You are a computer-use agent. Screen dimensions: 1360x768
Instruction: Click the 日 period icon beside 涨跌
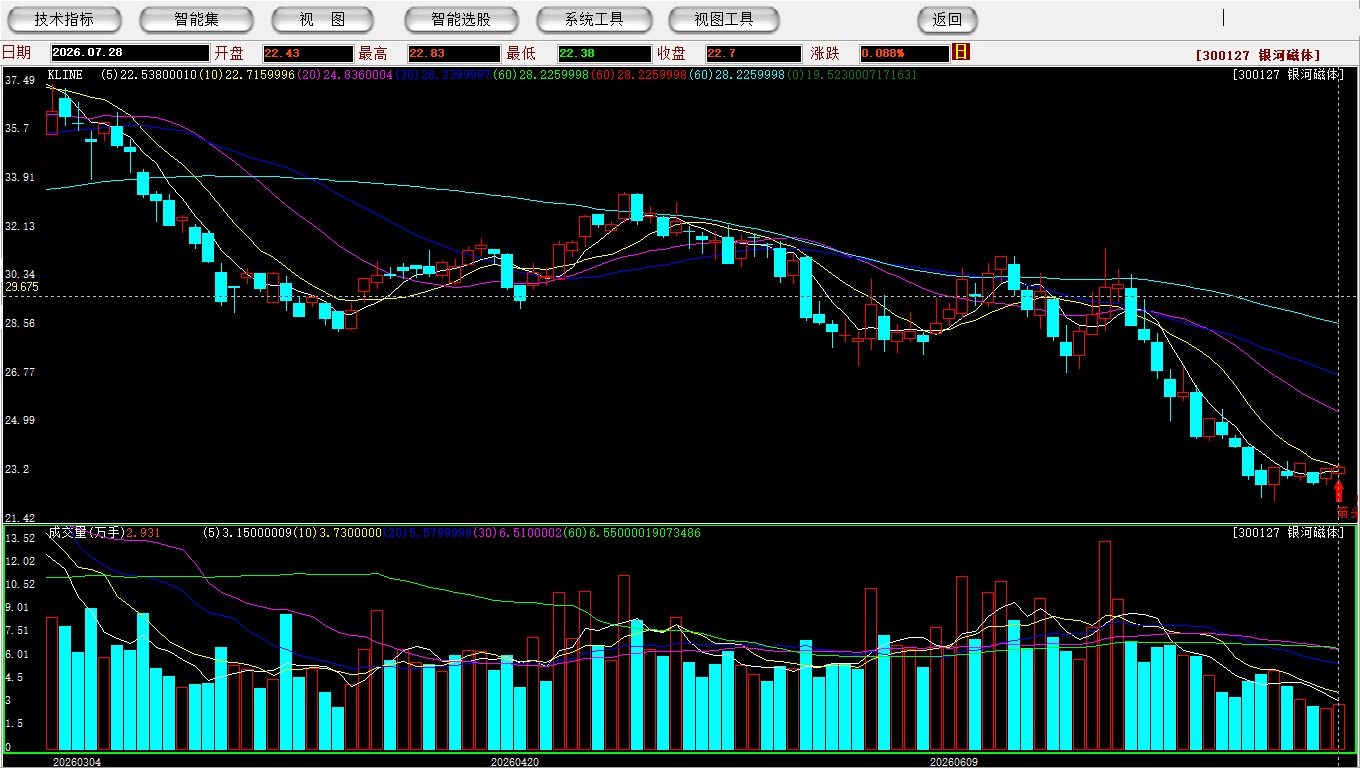(x=961, y=52)
